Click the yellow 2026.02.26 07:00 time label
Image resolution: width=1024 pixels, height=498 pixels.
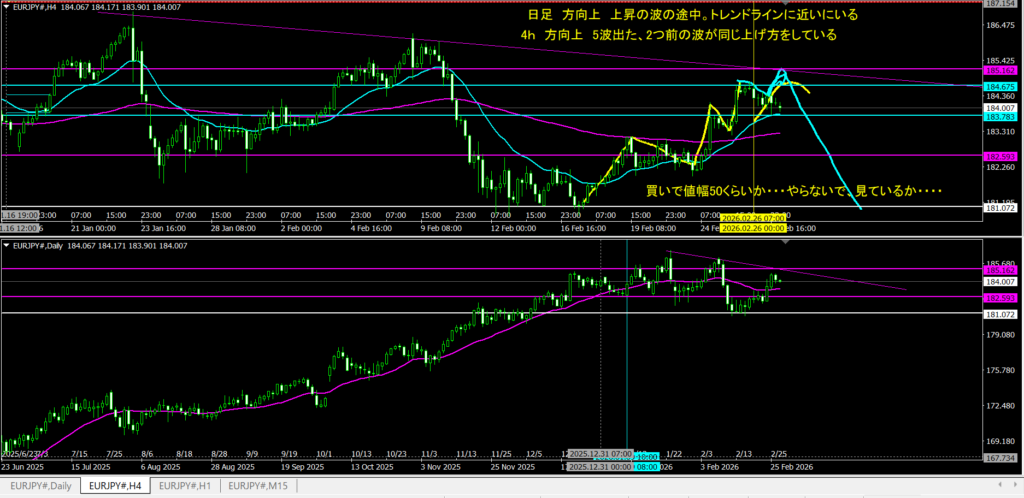[750, 216]
